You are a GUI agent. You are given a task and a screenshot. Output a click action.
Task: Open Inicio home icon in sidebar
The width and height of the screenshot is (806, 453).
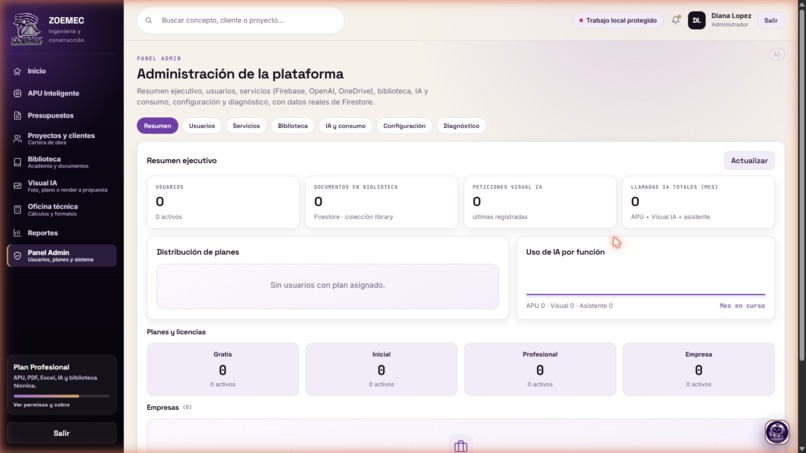[17, 71]
